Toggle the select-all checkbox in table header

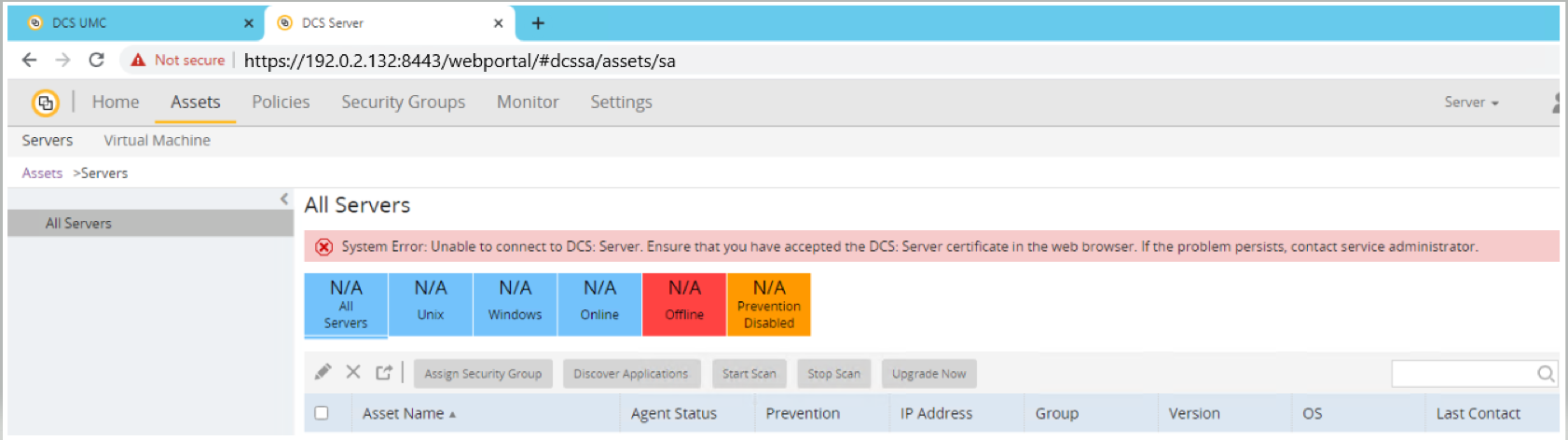(x=322, y=413)
